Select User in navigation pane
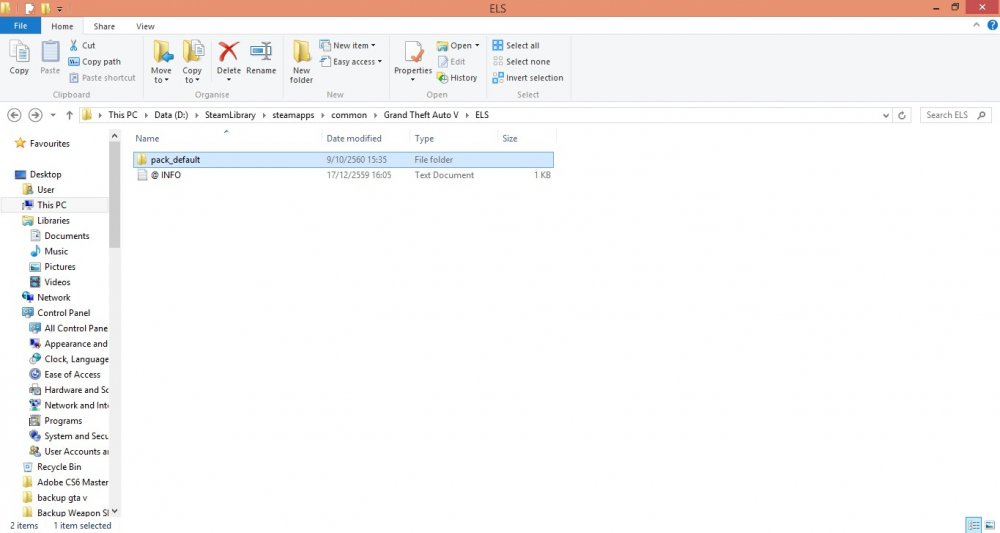1000x533 pixels. pos(38,189)
